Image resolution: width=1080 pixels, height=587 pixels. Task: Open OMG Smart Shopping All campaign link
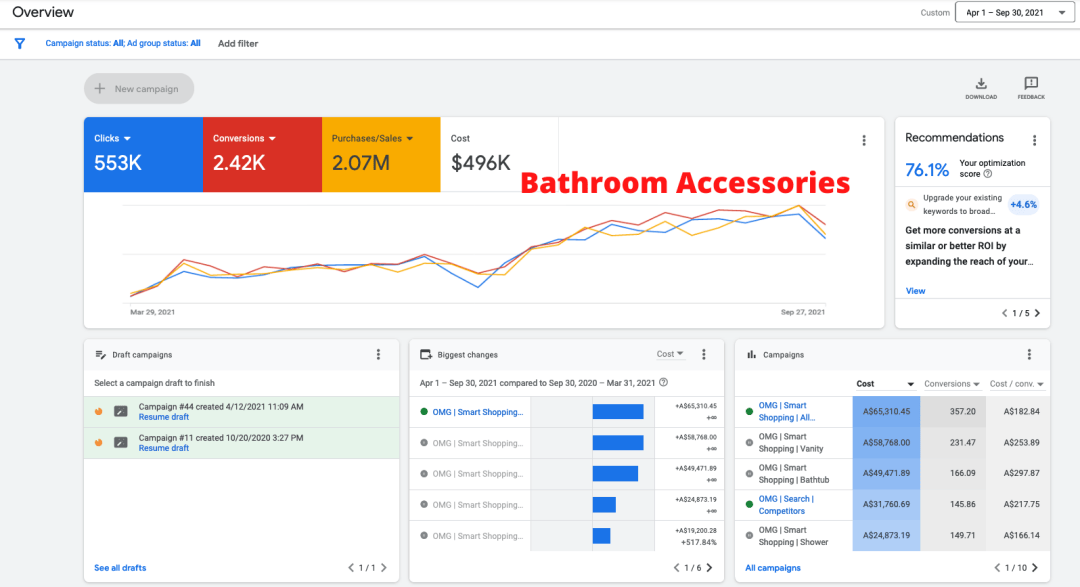tap(787, 411)
